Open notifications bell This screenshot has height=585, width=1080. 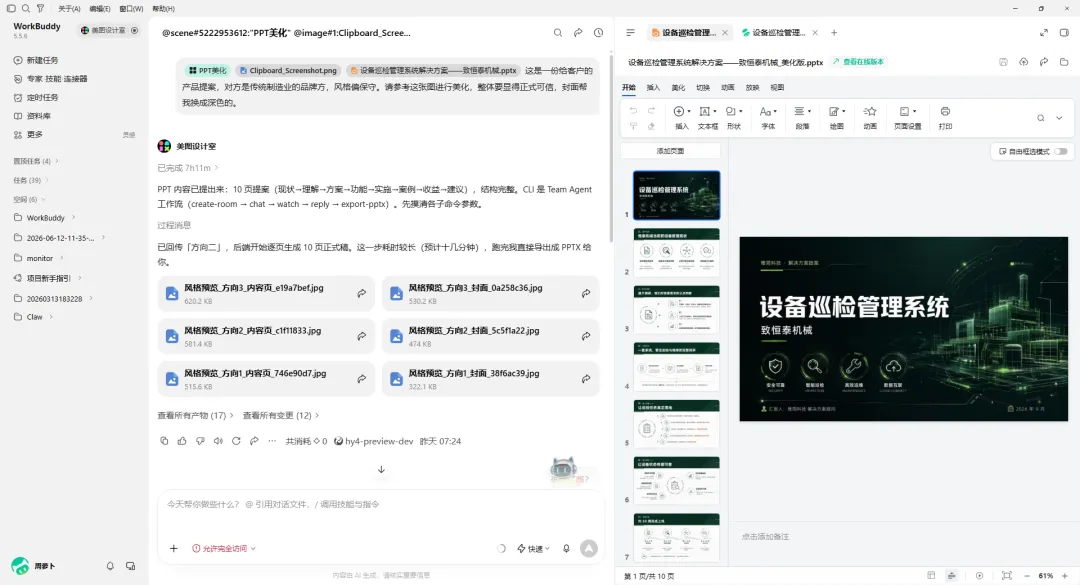click(x=110, y=566)
